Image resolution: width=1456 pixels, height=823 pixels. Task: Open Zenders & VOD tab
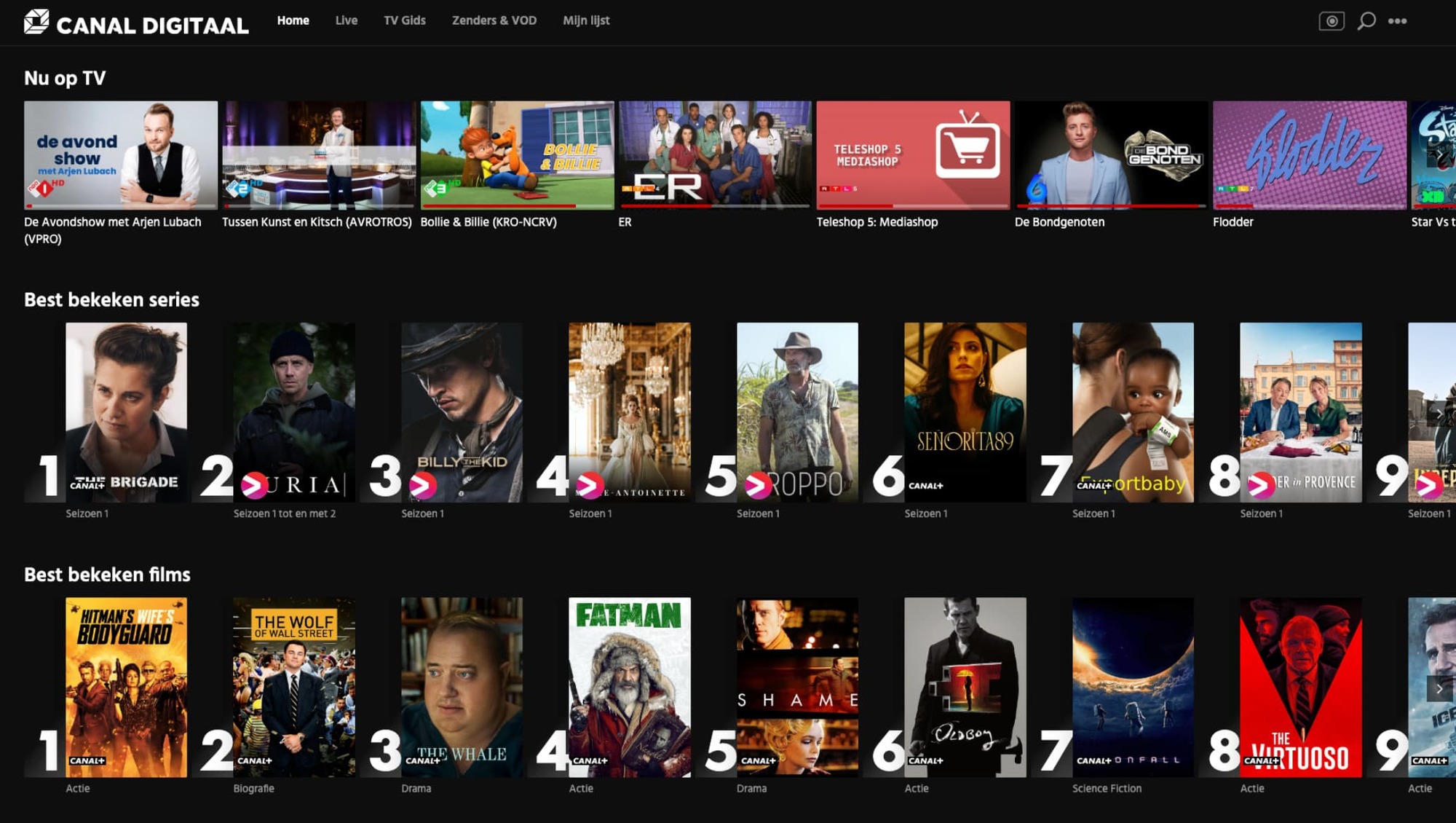(494, 20)
